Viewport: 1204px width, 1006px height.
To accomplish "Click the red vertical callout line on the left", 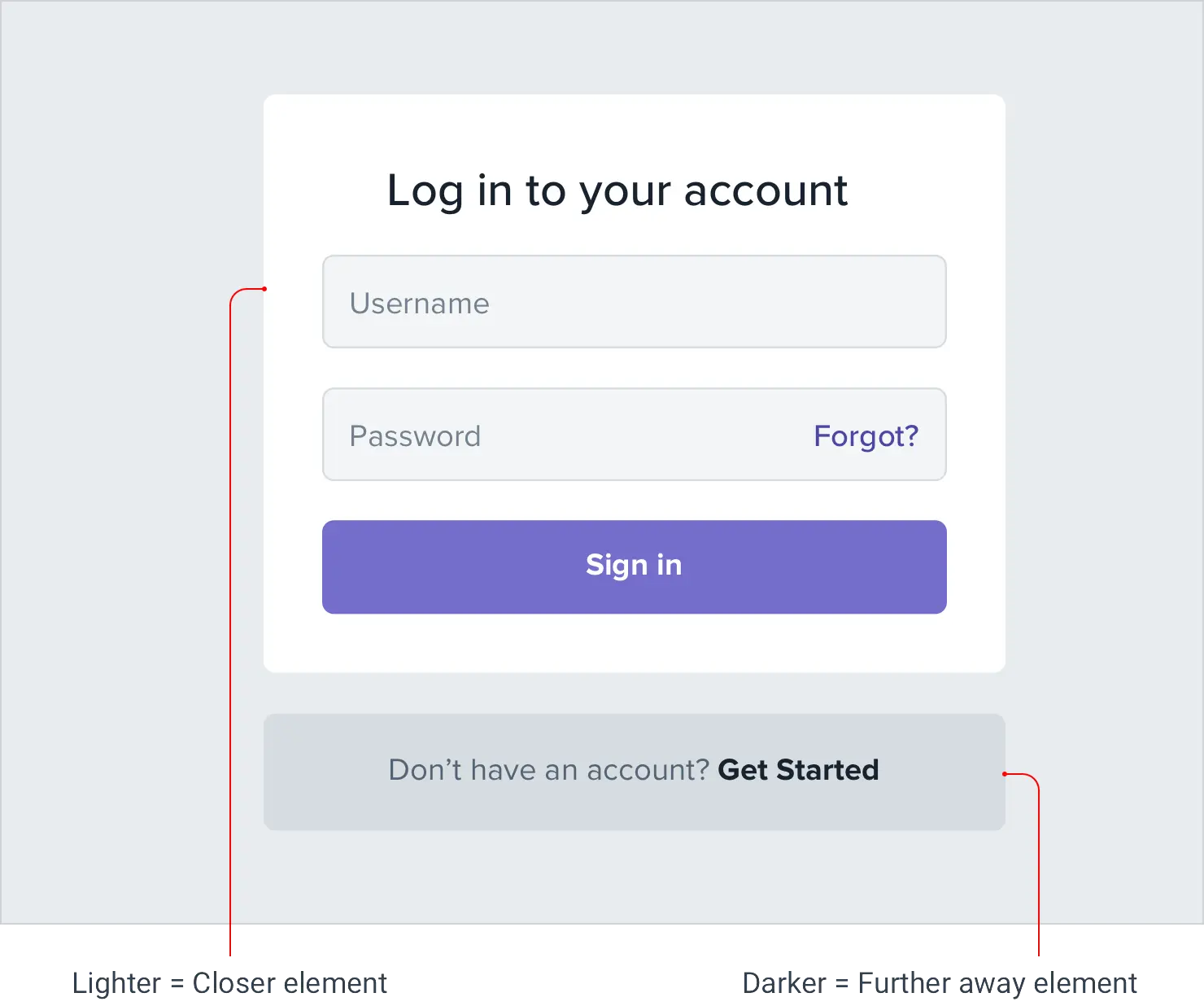I will (x=231, y=619).
